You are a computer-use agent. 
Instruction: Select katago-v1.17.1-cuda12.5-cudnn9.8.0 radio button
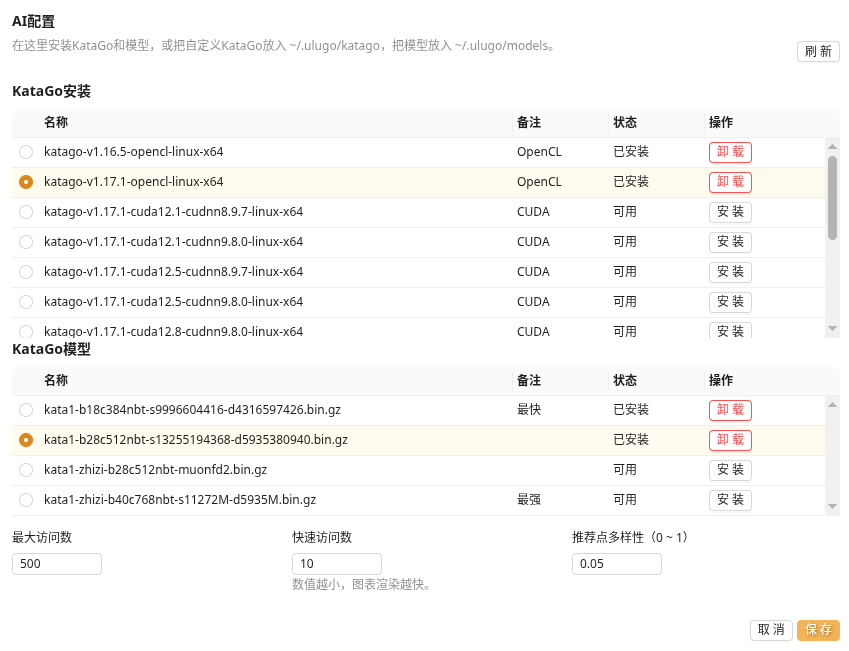click(x=25, y=302)
